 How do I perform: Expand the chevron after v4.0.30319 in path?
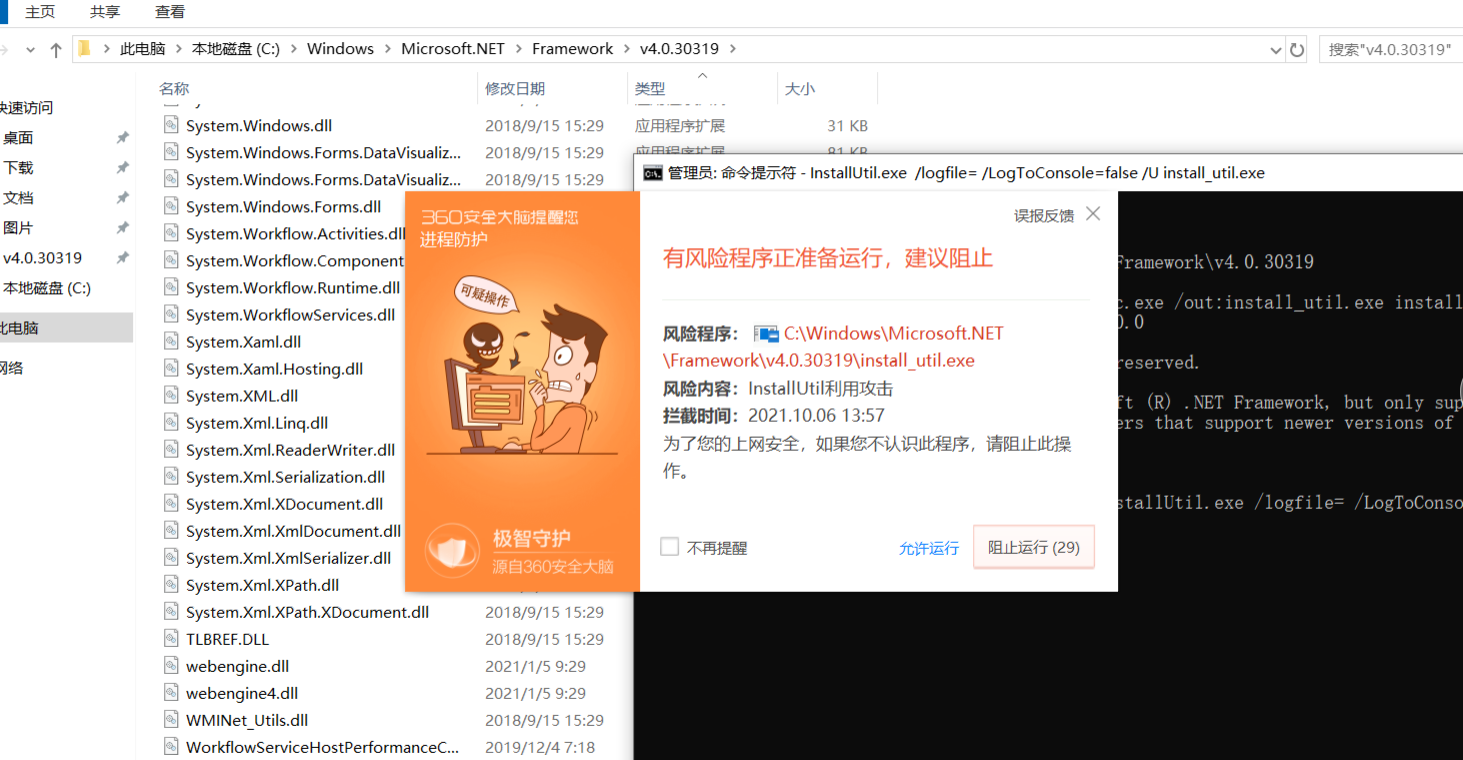coord(732,49)
